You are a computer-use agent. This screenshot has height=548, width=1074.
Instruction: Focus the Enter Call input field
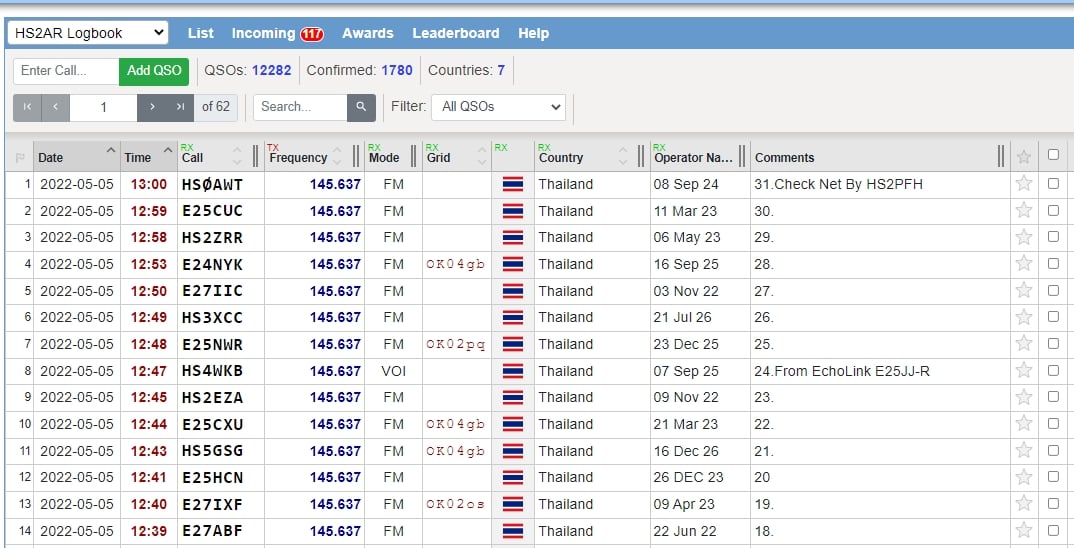click(x=66, y=71)
